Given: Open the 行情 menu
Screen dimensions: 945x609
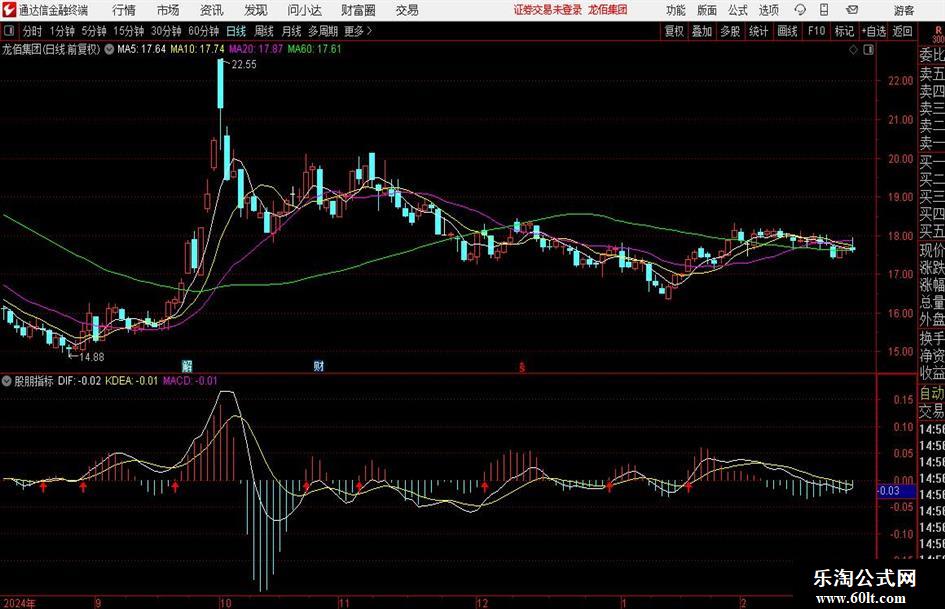Looking at the screenshot, I should pyautogui.click(x=124, y=10).
